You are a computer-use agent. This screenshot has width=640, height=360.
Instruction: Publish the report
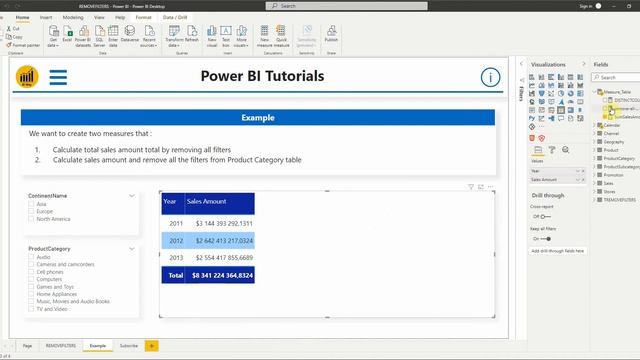pyautogui.click(x=331, y=34)
